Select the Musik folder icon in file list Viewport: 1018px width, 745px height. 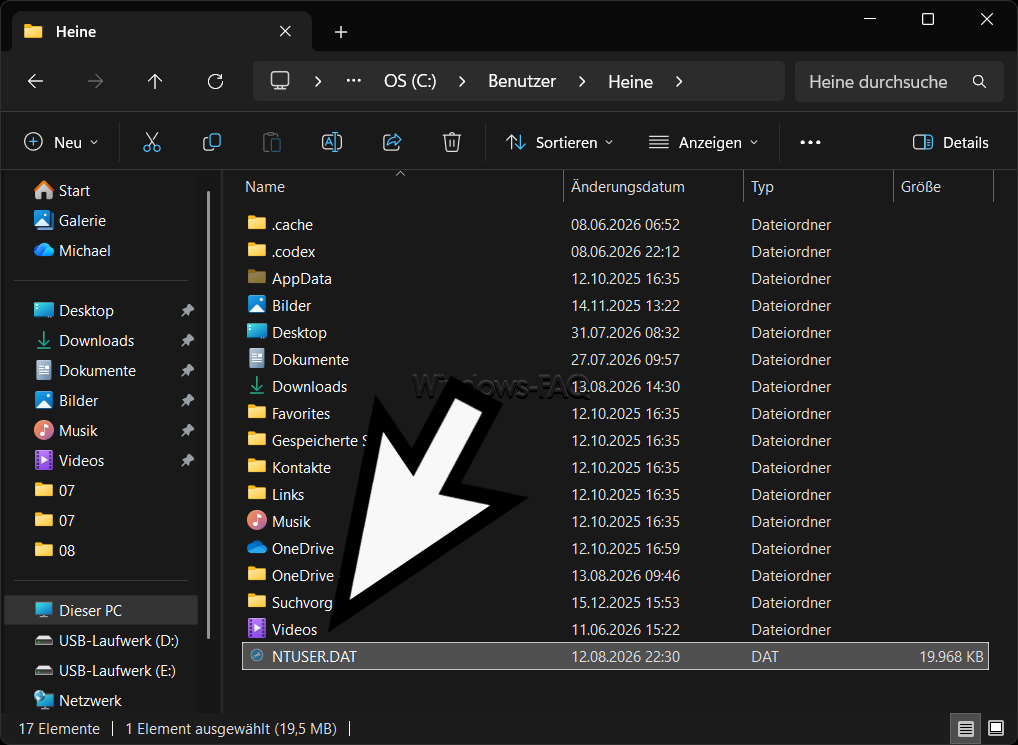(x=257, y=520)
